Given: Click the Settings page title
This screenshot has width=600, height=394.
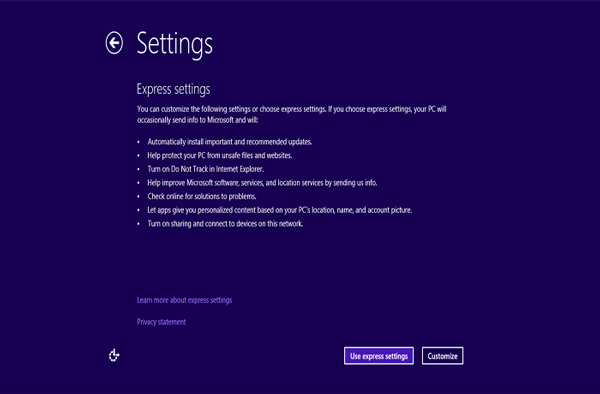Looking at the screenshot, I should [174, 45].
